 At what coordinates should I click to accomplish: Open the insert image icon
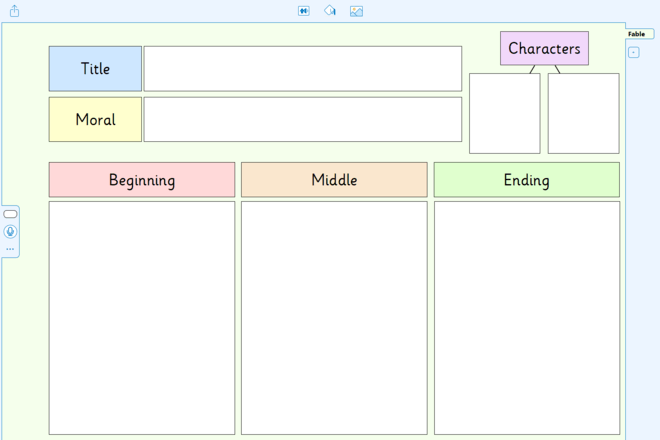(x=356, y=11)
